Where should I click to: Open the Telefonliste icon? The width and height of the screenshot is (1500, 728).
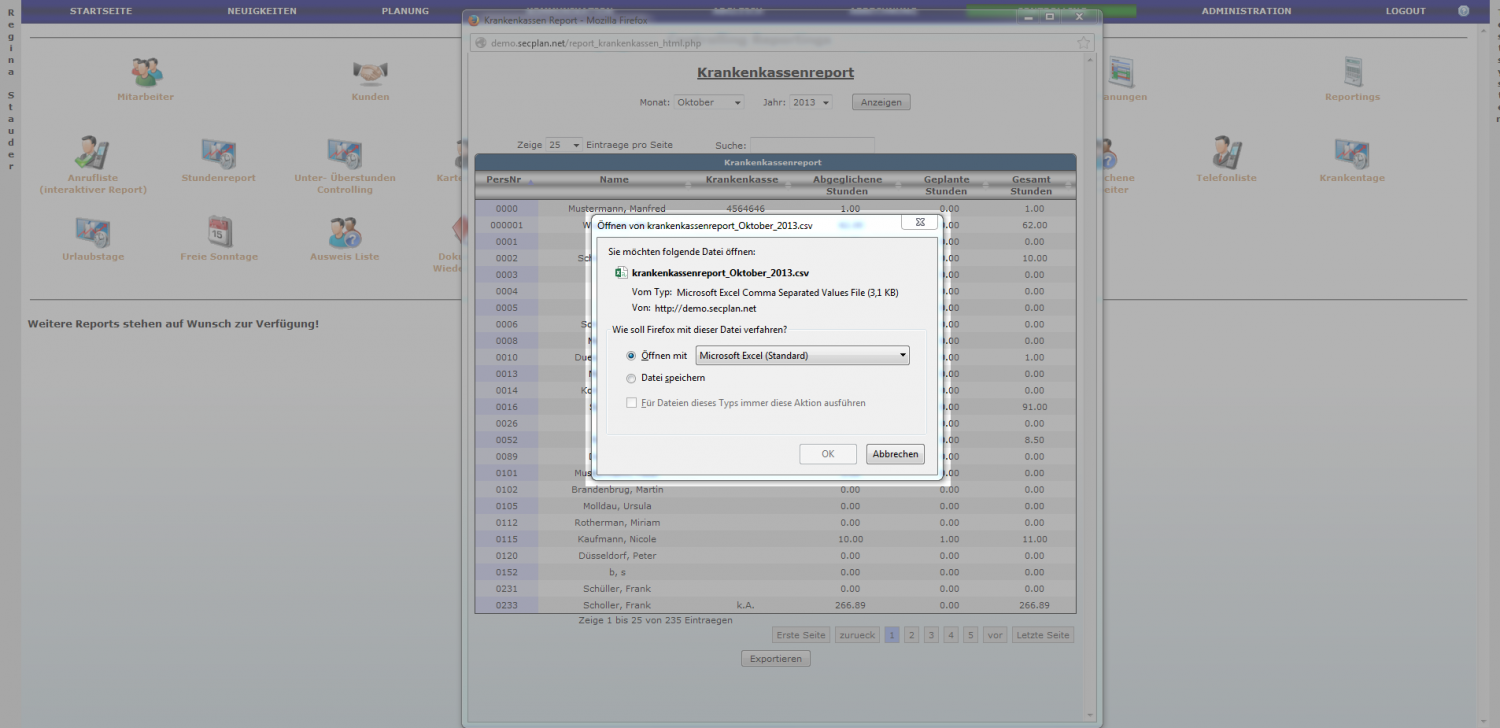[x=1226, y=153]
